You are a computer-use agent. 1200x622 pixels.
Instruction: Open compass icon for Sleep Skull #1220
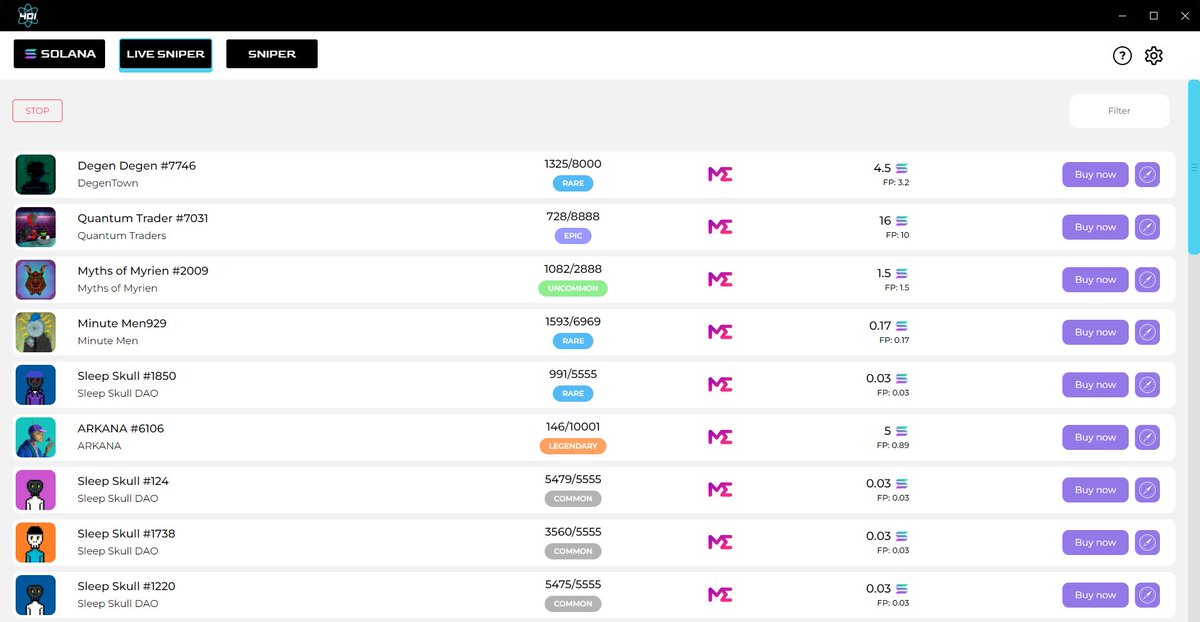(x=1148, y=595)
